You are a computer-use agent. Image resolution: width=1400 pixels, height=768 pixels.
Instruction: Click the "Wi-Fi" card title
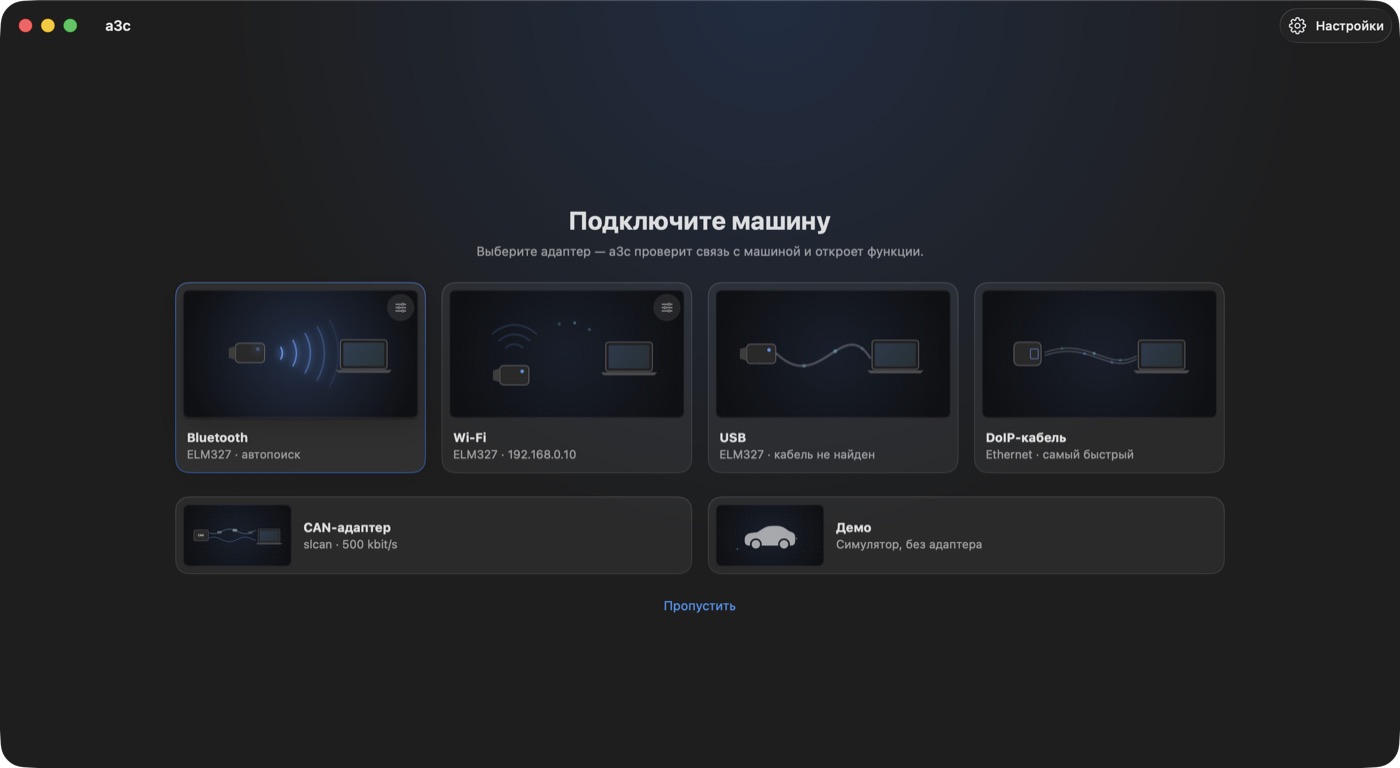click(x=470, y=438)
